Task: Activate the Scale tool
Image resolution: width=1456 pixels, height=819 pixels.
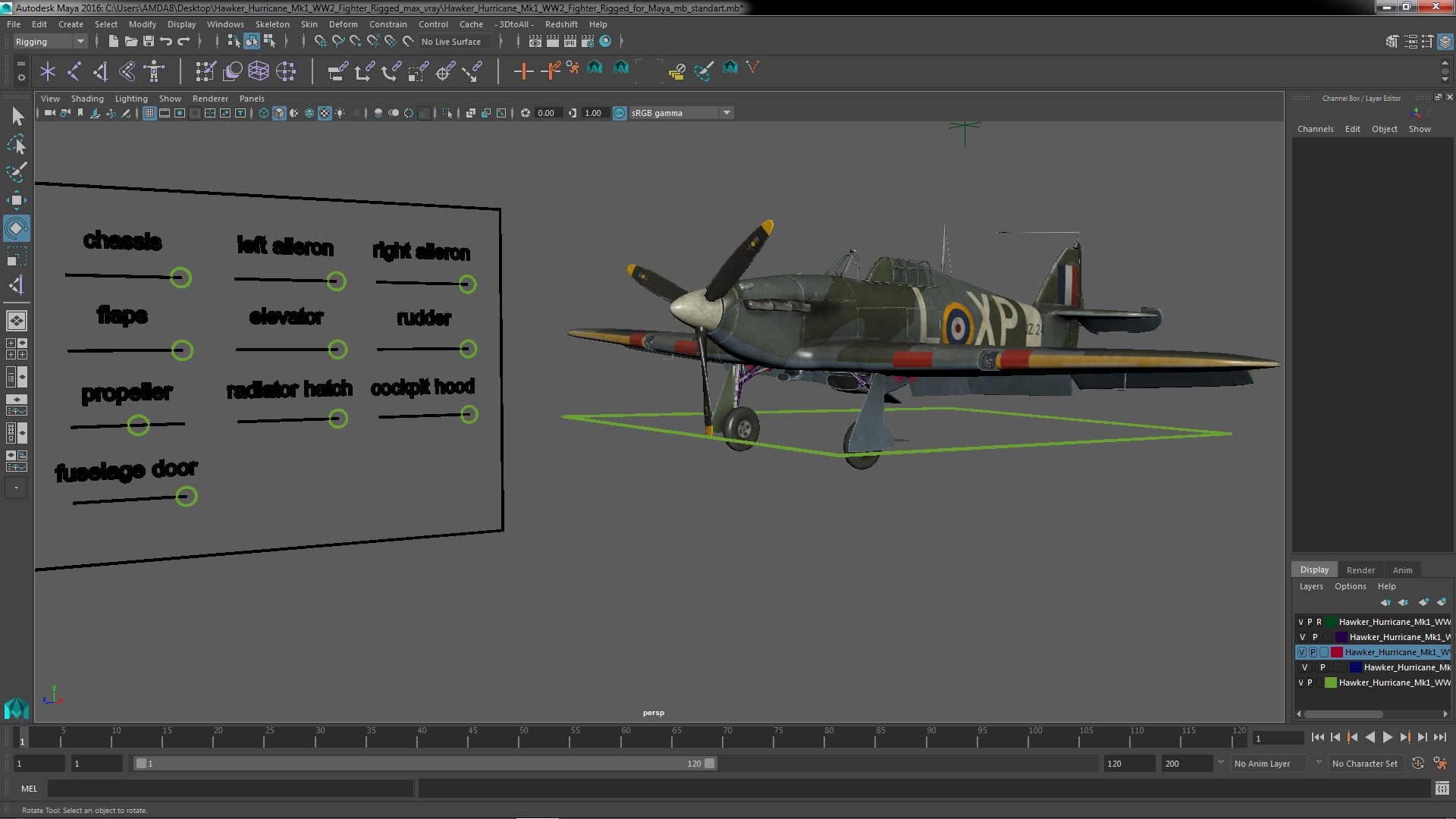Action: (x=17, y=256)
